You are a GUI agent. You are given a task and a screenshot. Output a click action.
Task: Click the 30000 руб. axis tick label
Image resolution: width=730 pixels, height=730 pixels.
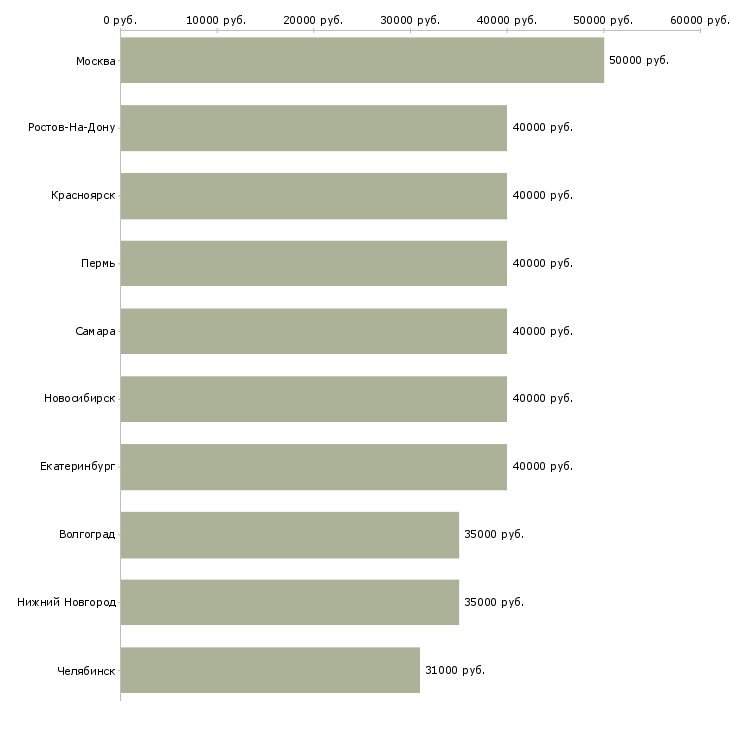[x=410, y=20]
